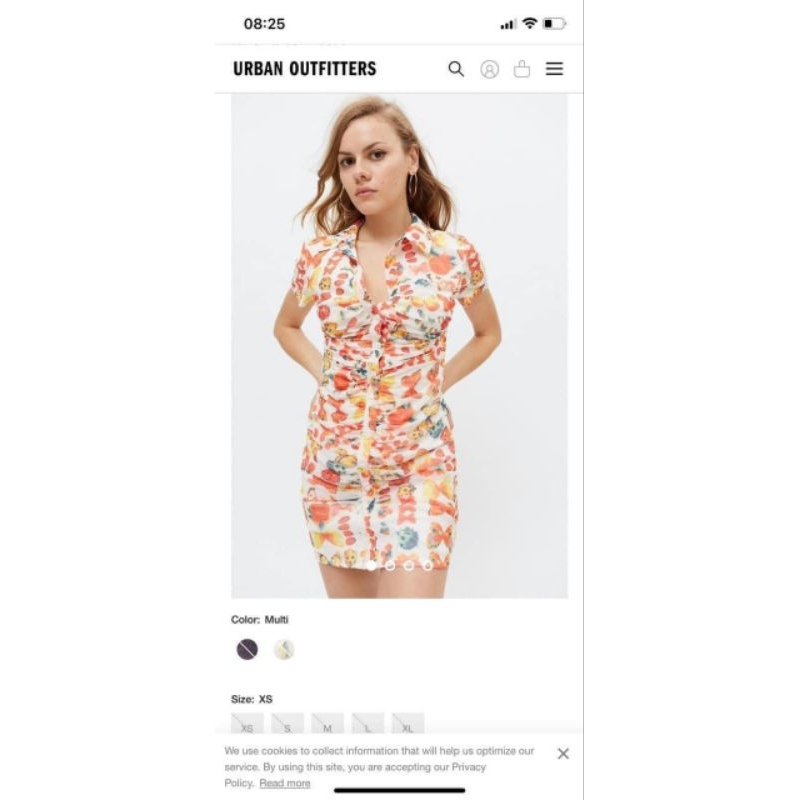
Task: Go to third image carousel dot
Action: pos(409,565)
